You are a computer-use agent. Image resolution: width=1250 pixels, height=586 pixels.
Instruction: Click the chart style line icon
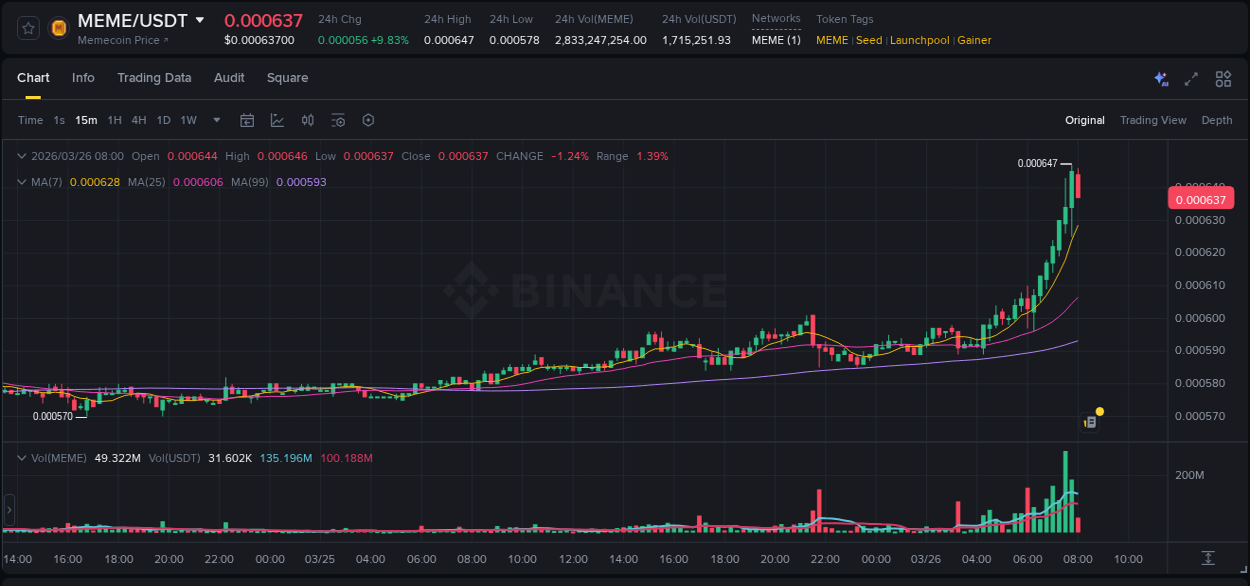tap(275, 120)
